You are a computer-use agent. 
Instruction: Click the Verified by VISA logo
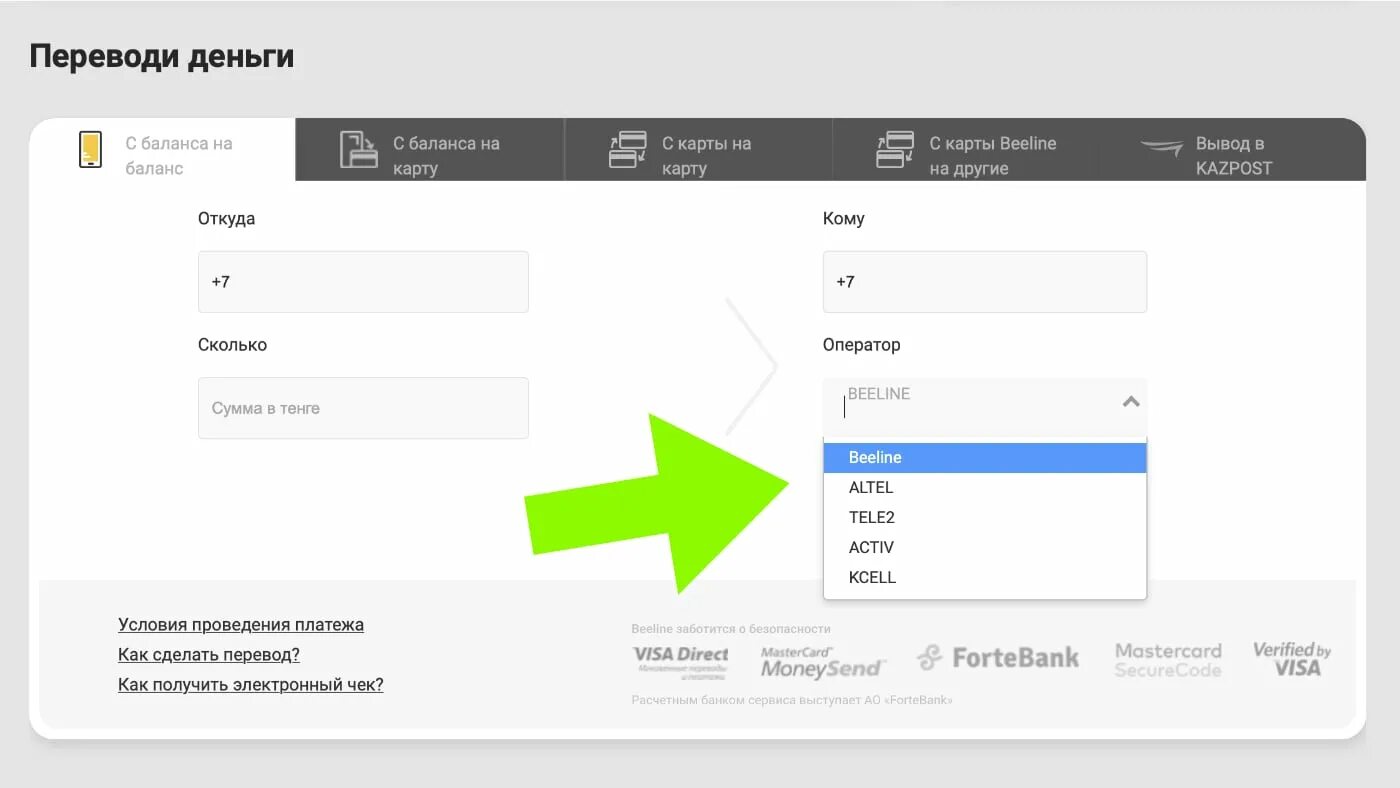(x=1292, y=659)
